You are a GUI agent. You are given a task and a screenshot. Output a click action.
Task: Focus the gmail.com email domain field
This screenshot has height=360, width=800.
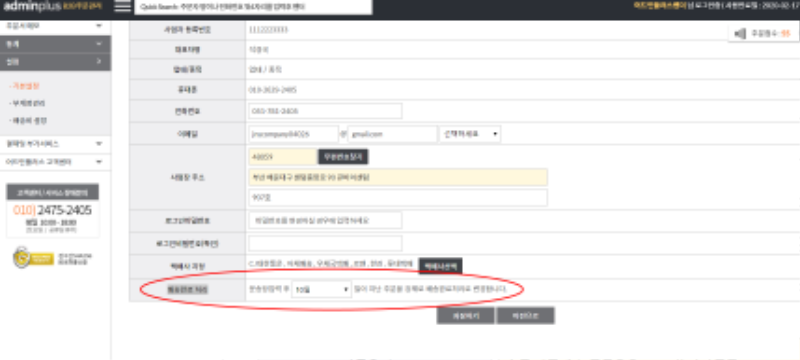pyautogui.click(x=392, y=134)
